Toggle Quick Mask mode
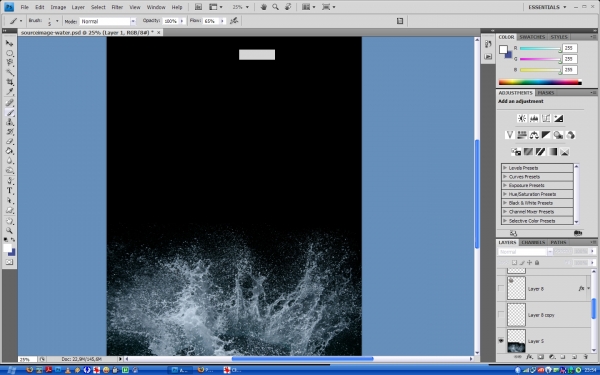This screenshot has width=600, height=375. [x=9, y=262]
